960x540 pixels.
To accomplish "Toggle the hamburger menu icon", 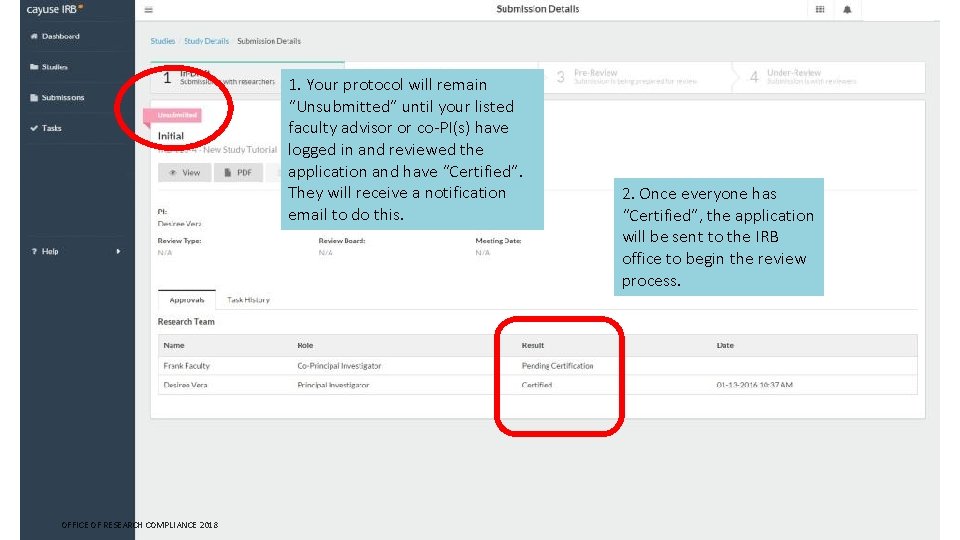I will coord(148,10).
